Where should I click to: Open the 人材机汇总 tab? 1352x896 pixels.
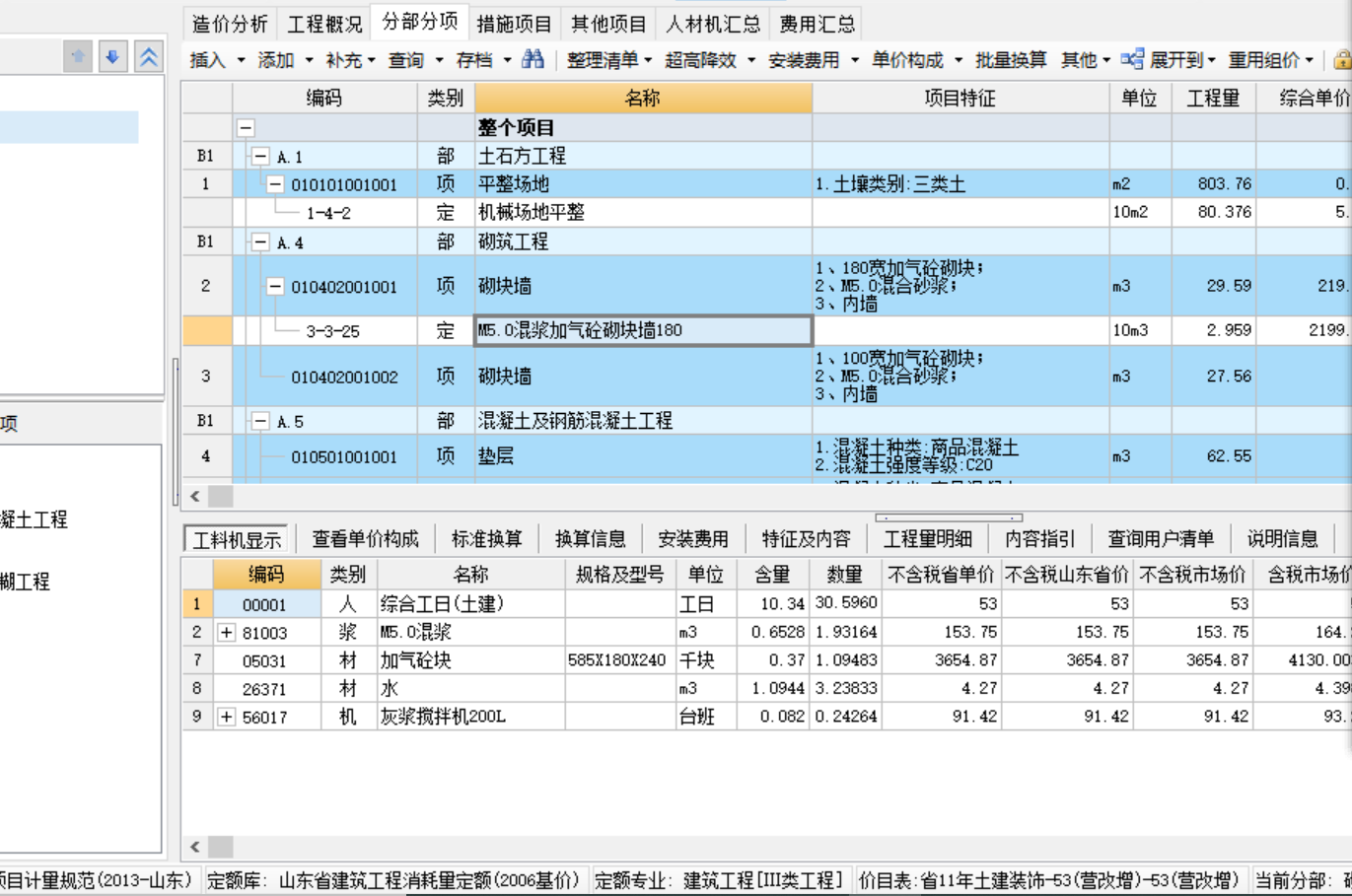click(x=713, y=24)
